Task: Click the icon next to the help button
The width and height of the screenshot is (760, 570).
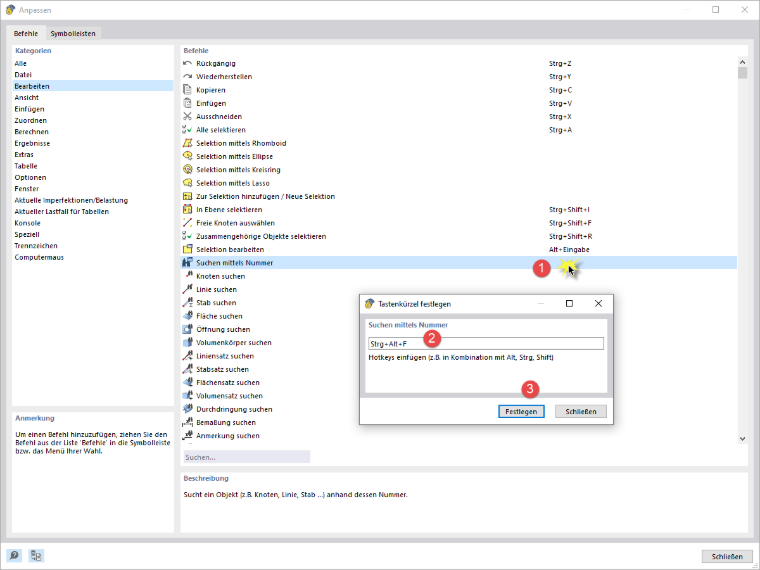Action: tap(36, 555)
